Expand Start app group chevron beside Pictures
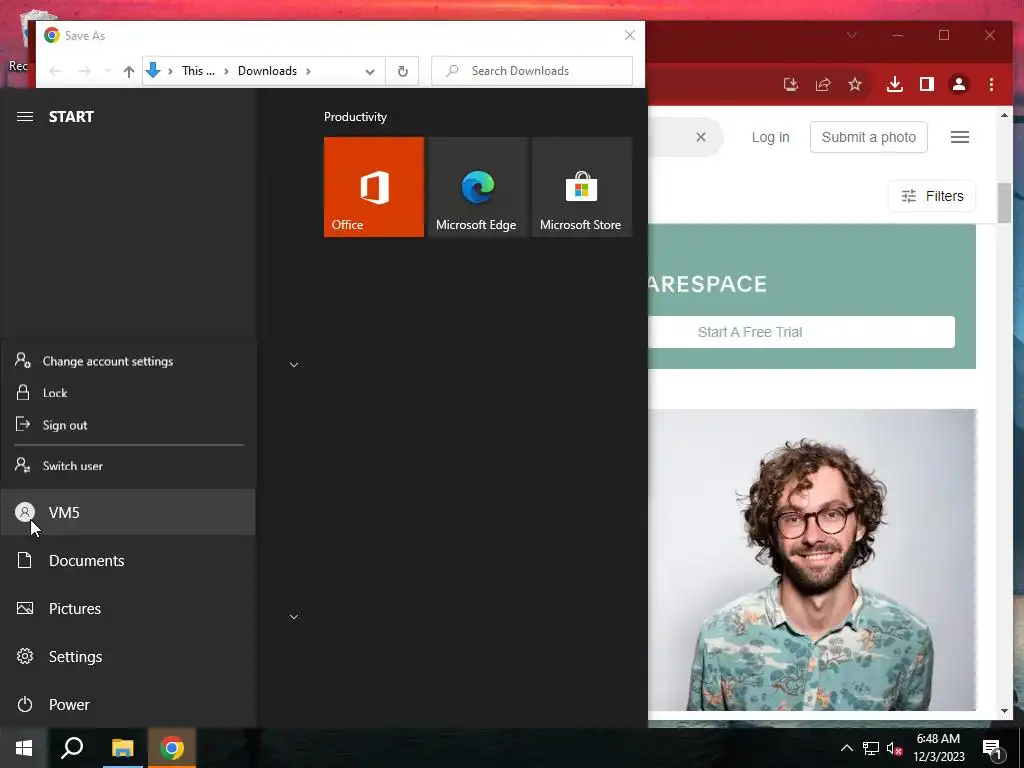The width and height of the screenshot is (1024, 768). click(294, 617)
